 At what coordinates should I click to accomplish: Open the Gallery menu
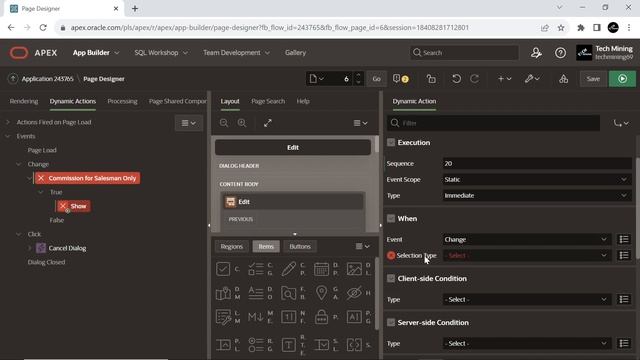point(296,53)
